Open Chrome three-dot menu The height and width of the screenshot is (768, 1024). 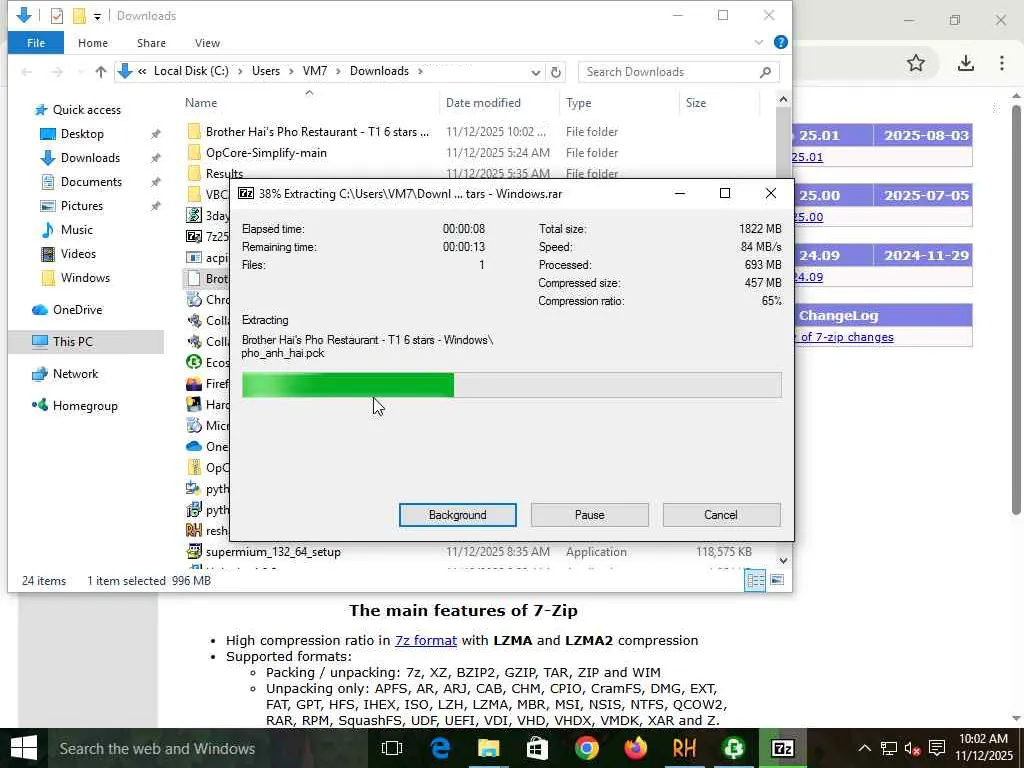(x=1002, y=63)
